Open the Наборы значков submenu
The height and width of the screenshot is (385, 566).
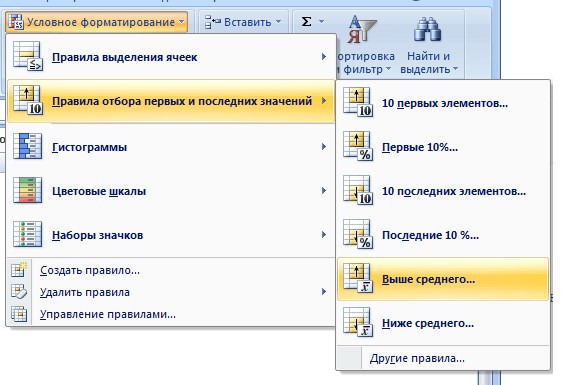[170, 235]
